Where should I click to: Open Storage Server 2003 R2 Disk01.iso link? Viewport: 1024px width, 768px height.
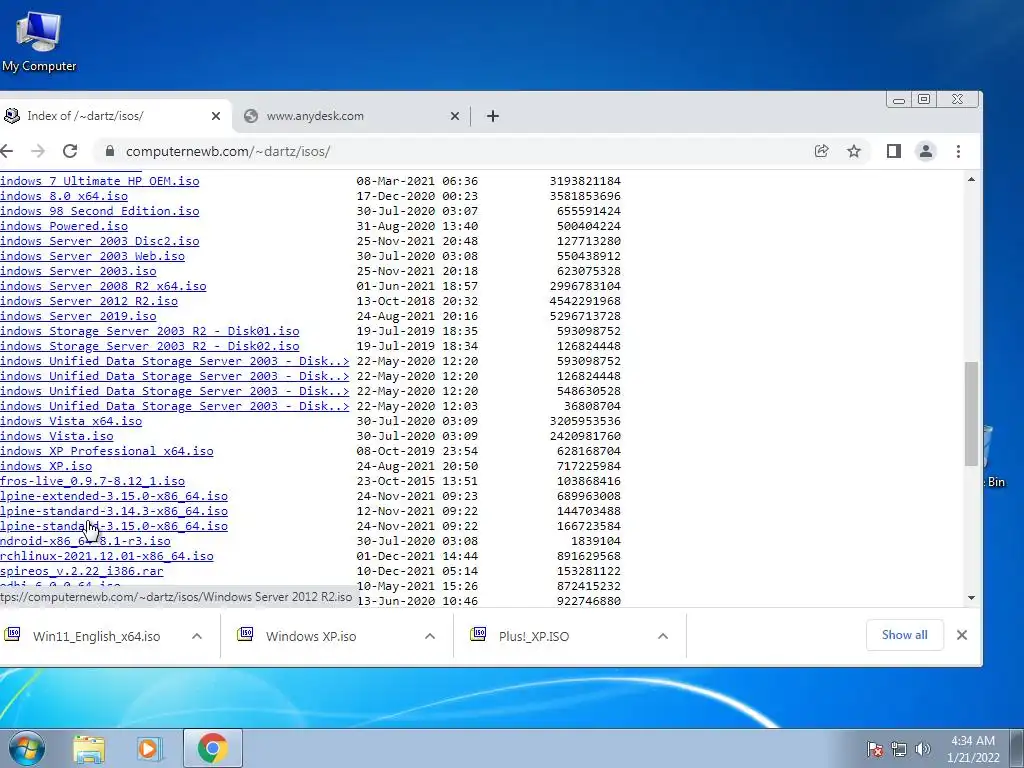point(150,331)
